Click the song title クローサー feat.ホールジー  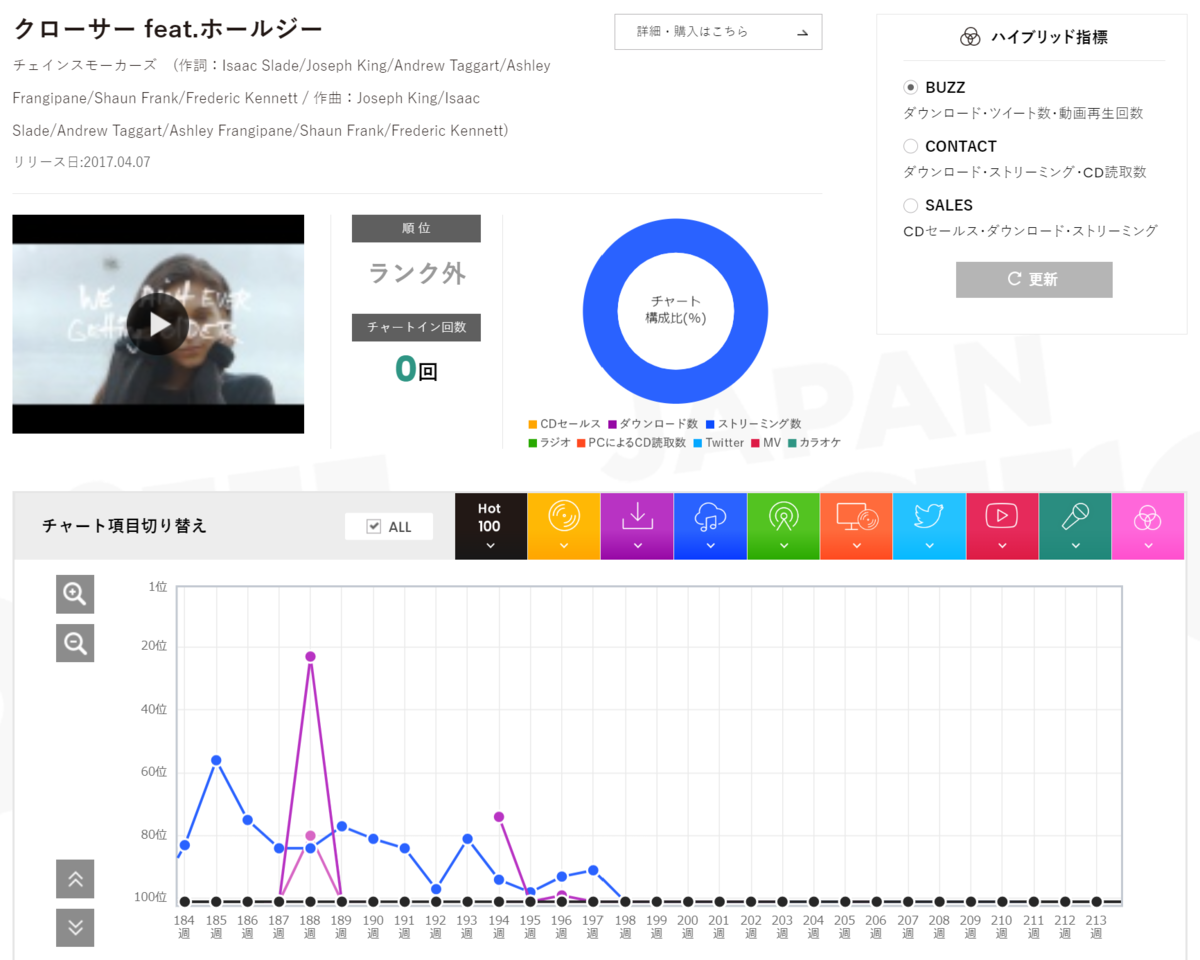(x=168, y=28)
